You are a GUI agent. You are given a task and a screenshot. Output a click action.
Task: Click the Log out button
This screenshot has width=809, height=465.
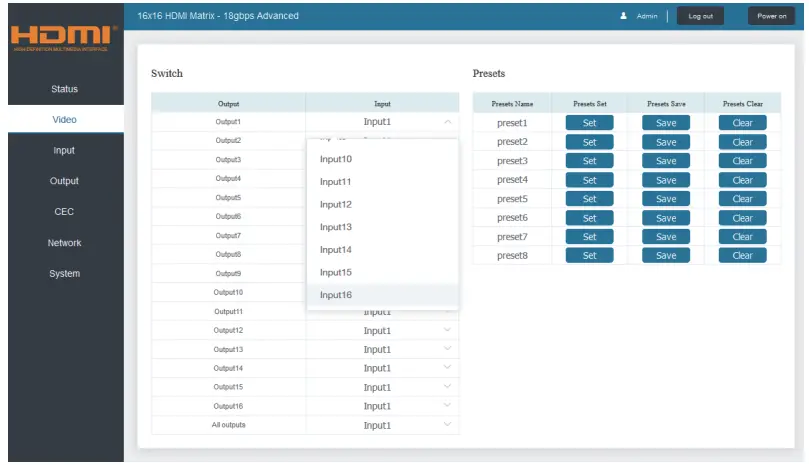point(700,16)
